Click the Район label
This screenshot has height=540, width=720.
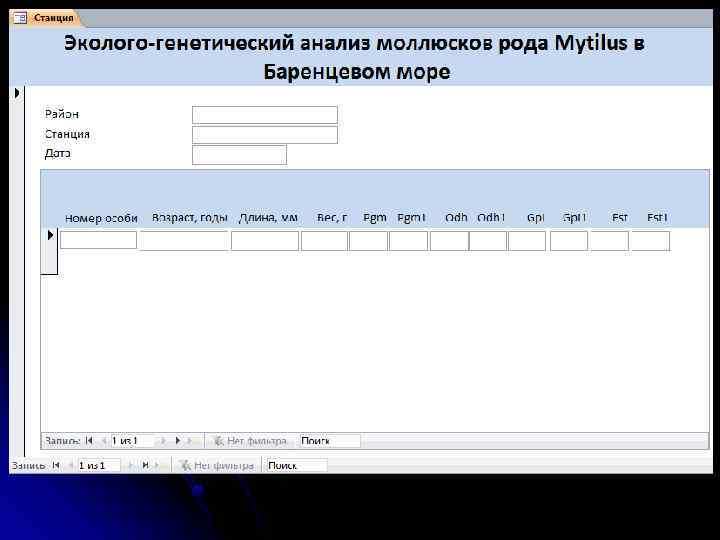[62, 114]
